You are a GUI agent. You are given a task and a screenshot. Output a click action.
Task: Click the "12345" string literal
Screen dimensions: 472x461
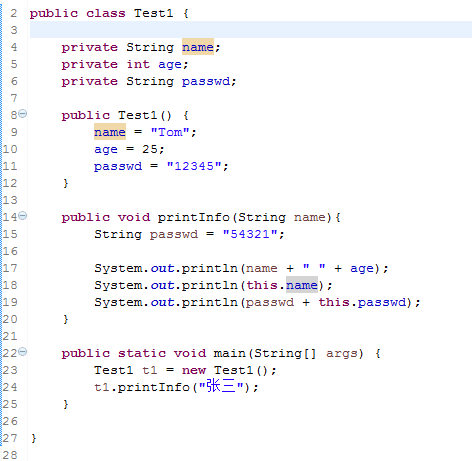click(x=194, y=166)
